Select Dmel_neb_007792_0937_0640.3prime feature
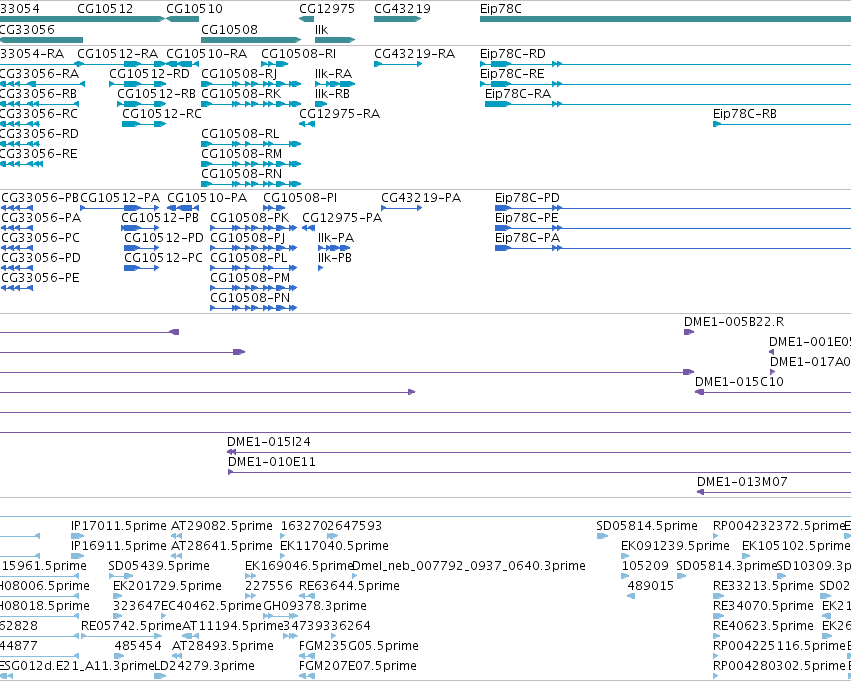Viewport: 851px width, 681px height. tap(469, 567)
